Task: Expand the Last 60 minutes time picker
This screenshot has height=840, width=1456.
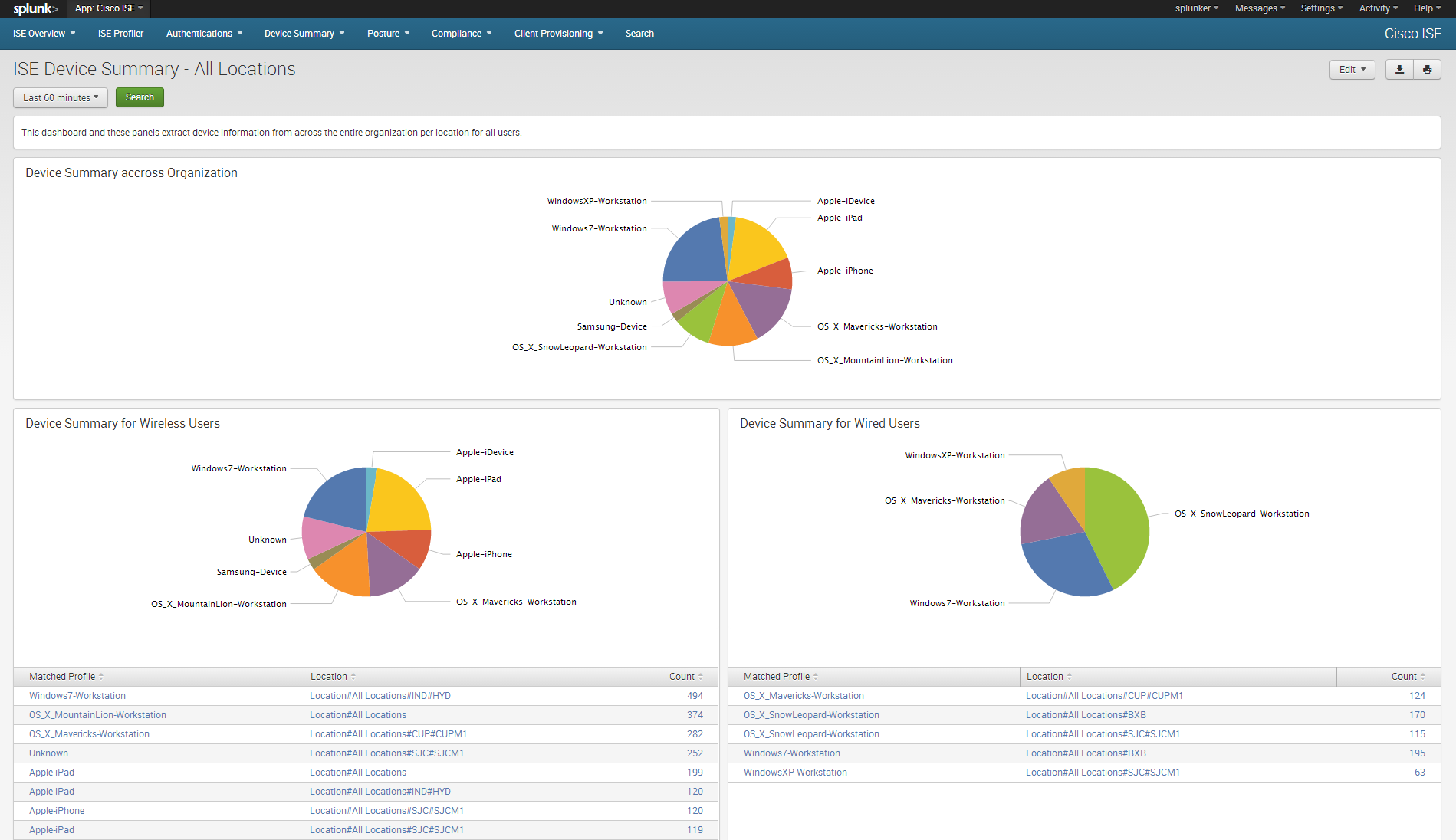Action: (61, 97)
